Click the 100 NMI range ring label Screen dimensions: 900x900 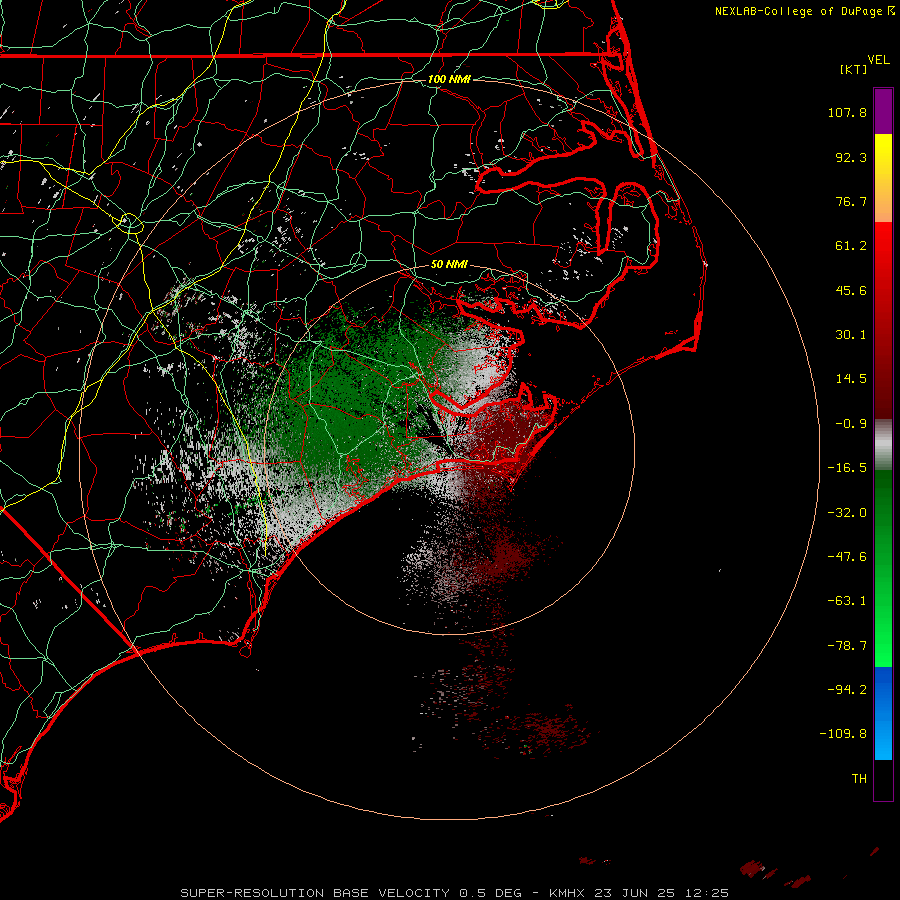pos(449,79)
